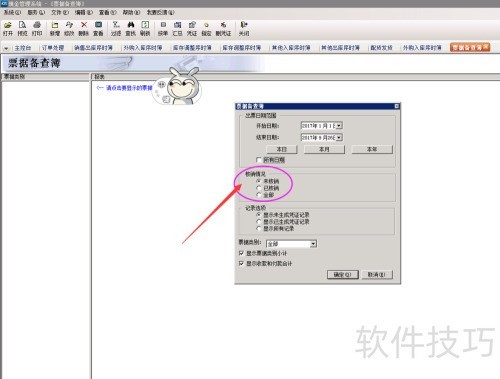Click the 新增 (new) toolbar icon
The width and height of the screenshot is (500, 379).
(x=55, y=25)
